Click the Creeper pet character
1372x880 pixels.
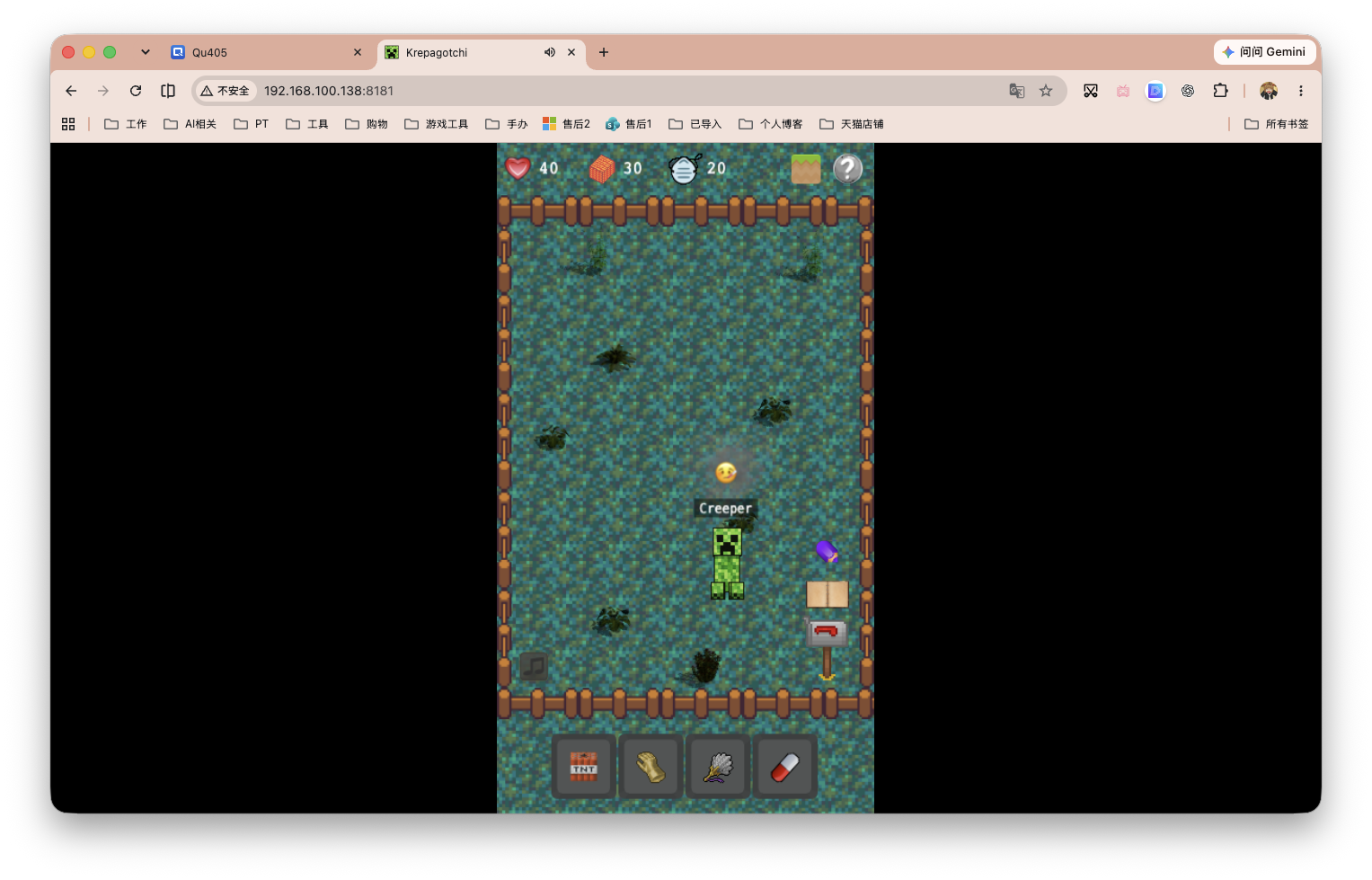(727, 564)
